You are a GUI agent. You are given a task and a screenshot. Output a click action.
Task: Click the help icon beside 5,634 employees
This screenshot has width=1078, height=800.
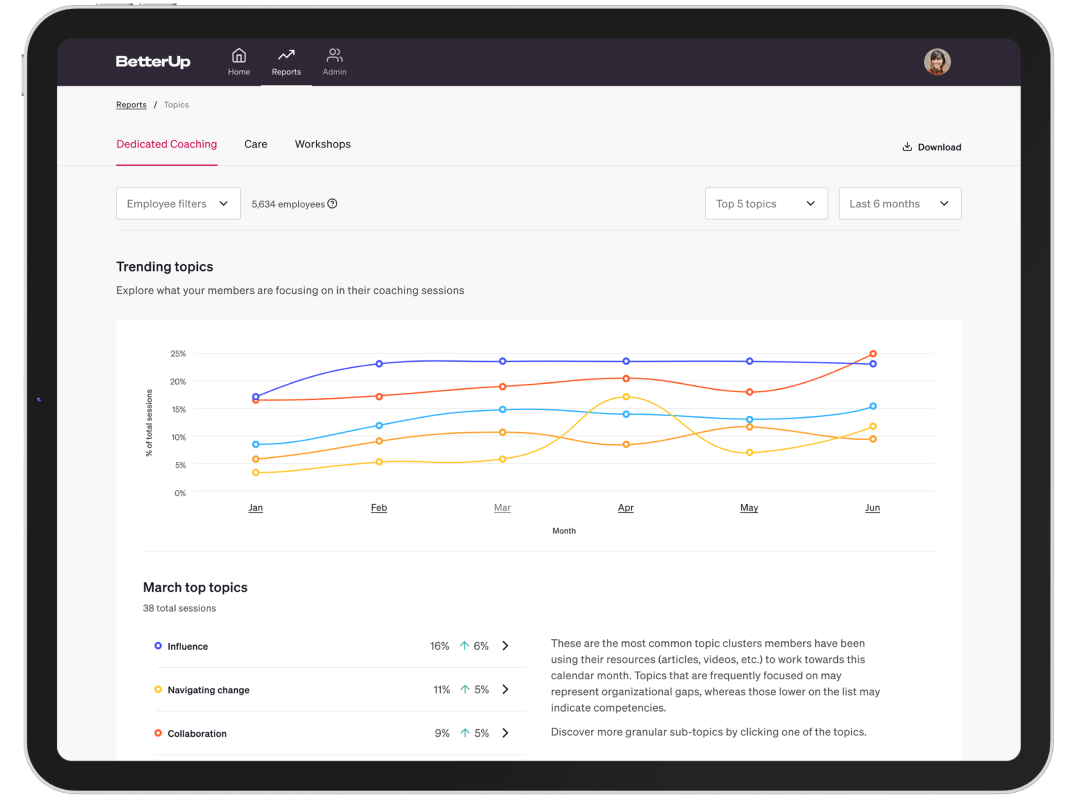tap(333, 204)
